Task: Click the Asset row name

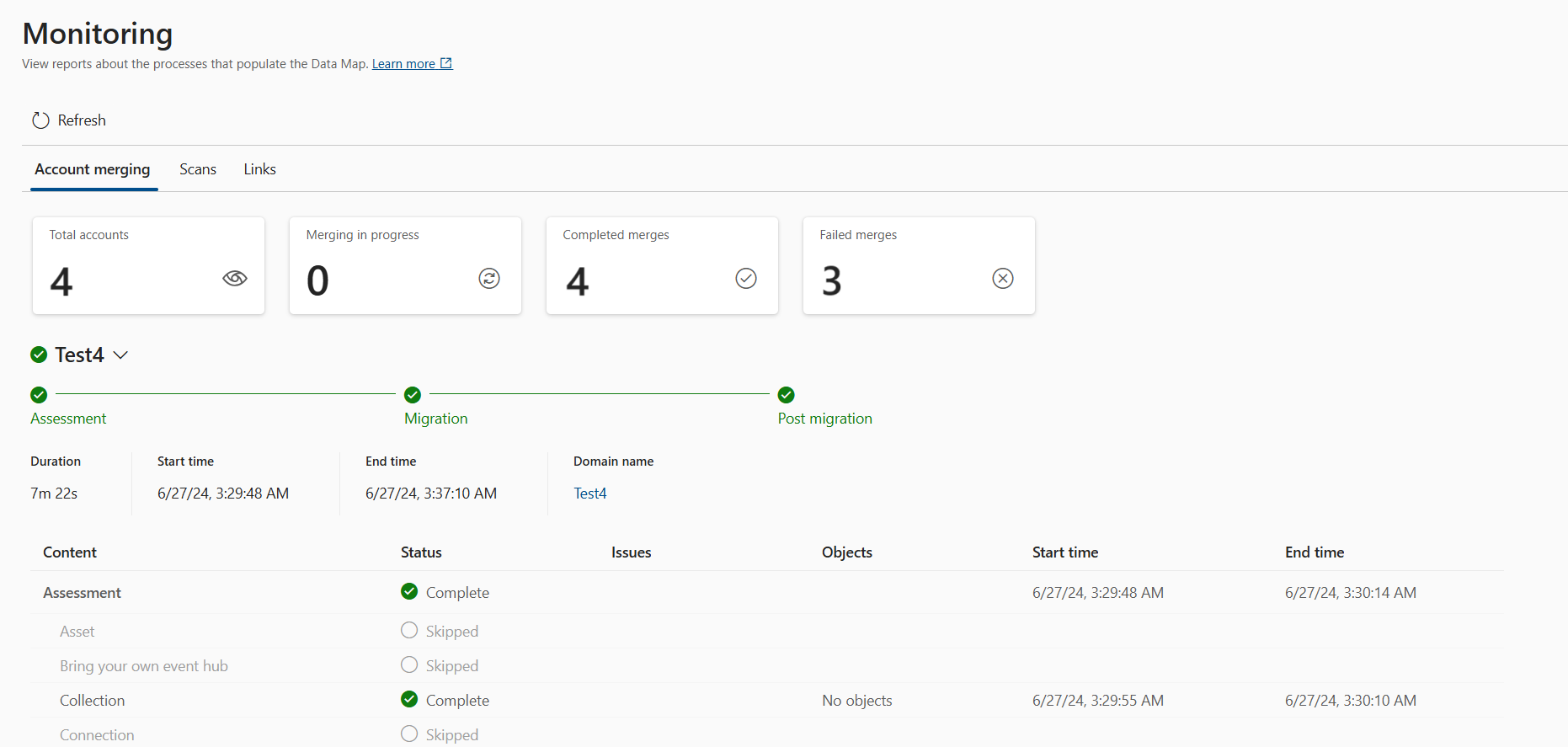Action: point(77,632)
